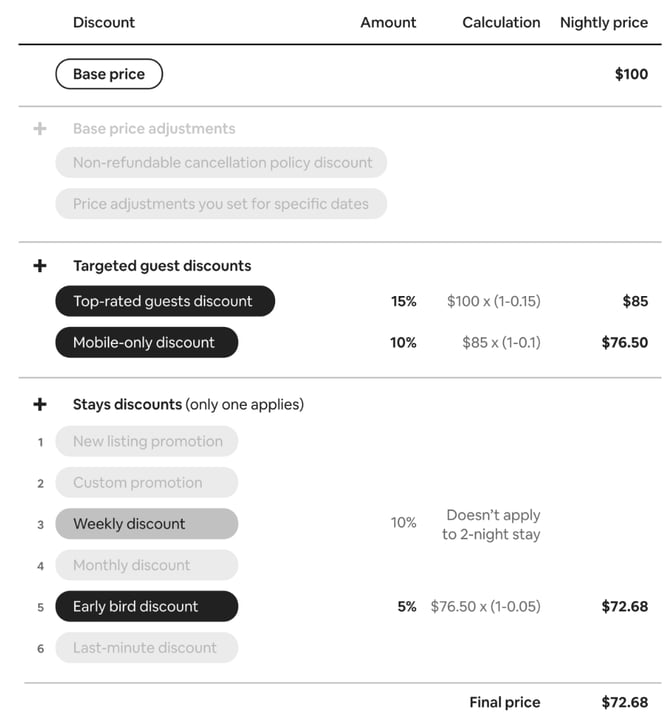
Task: Click the Discount column header
Action: point(104,22)
